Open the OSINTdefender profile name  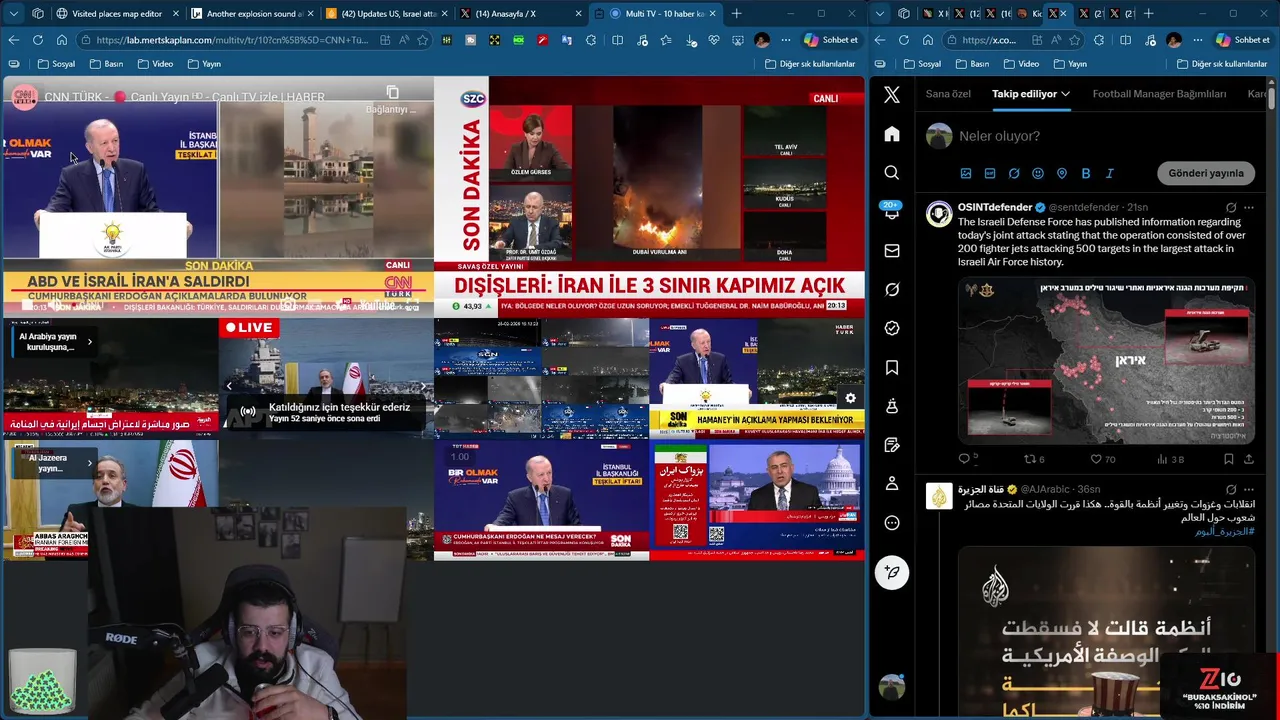click(x=995, y=207)
